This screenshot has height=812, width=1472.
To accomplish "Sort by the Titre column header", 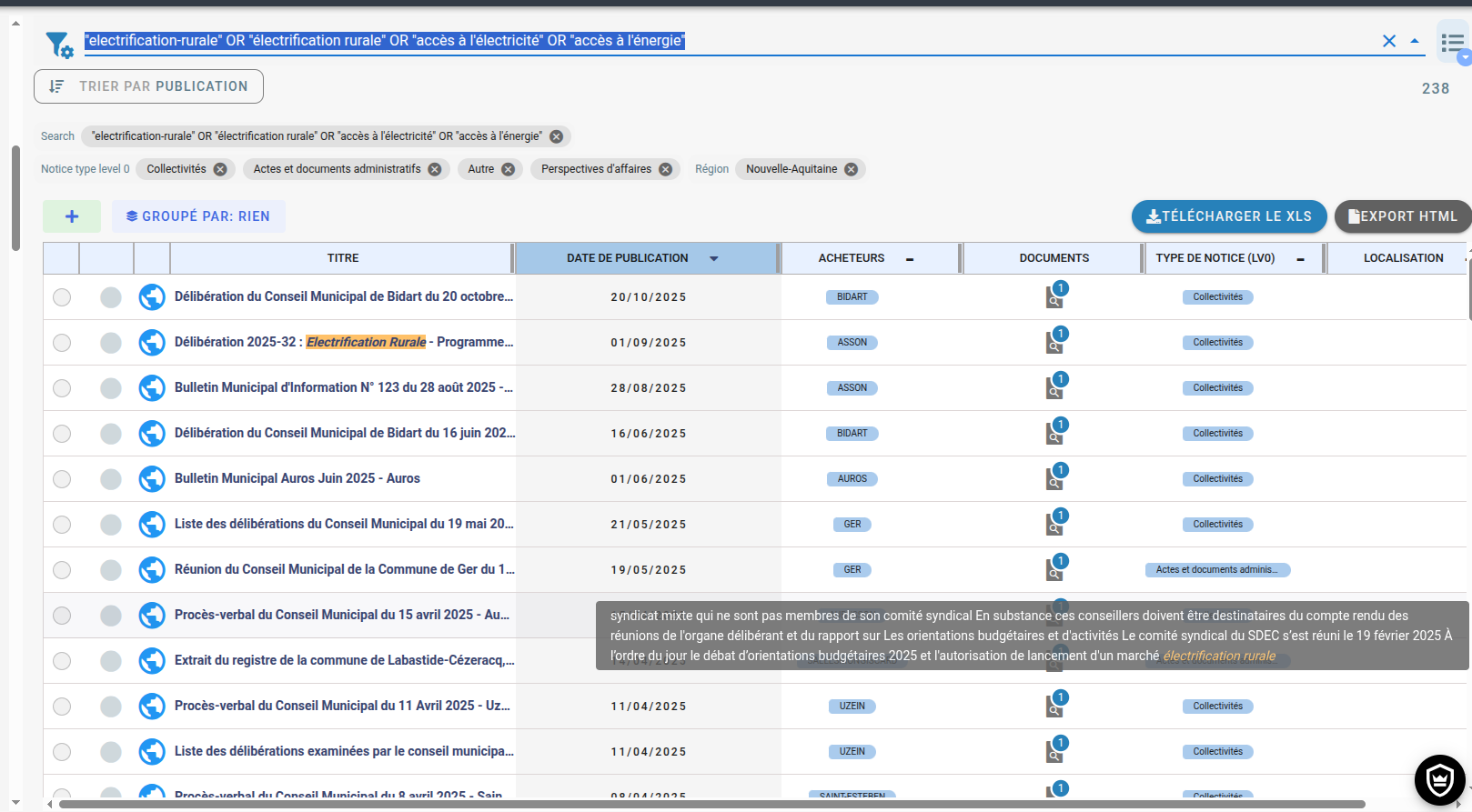I will click(x=342, y=258).
